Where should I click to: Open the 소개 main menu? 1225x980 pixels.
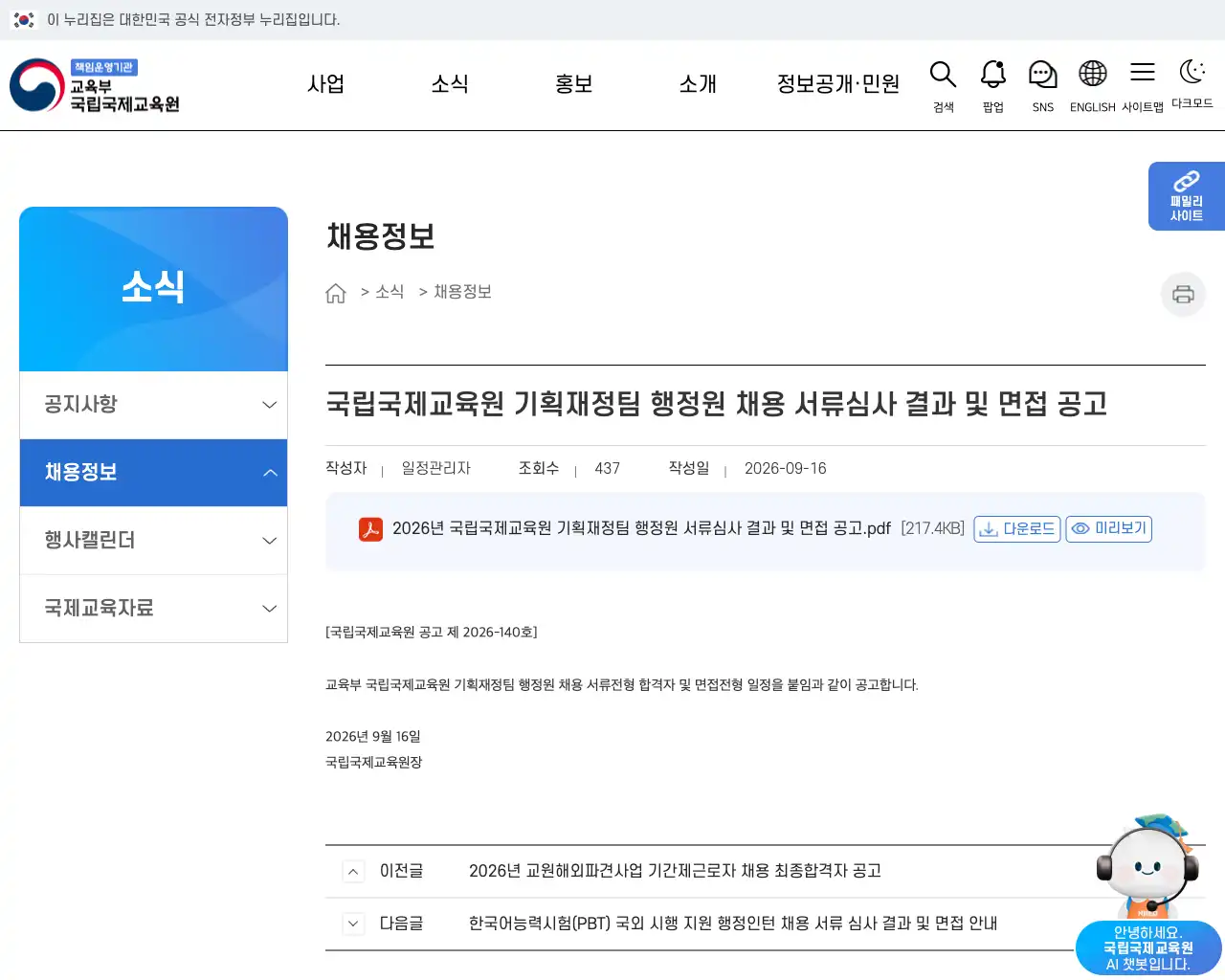tap(698, 84)
